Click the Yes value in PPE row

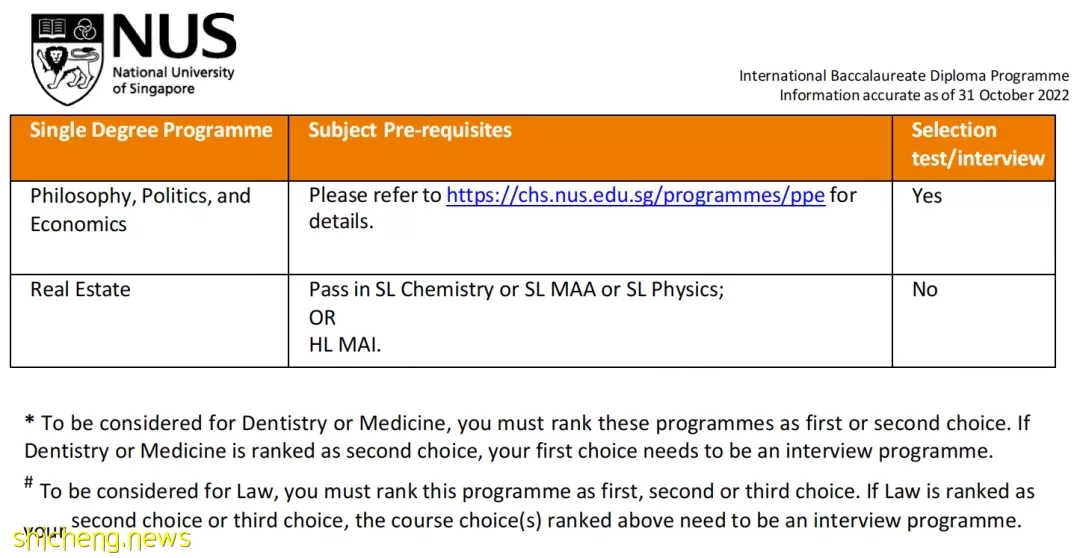click(x=926, y=196)
